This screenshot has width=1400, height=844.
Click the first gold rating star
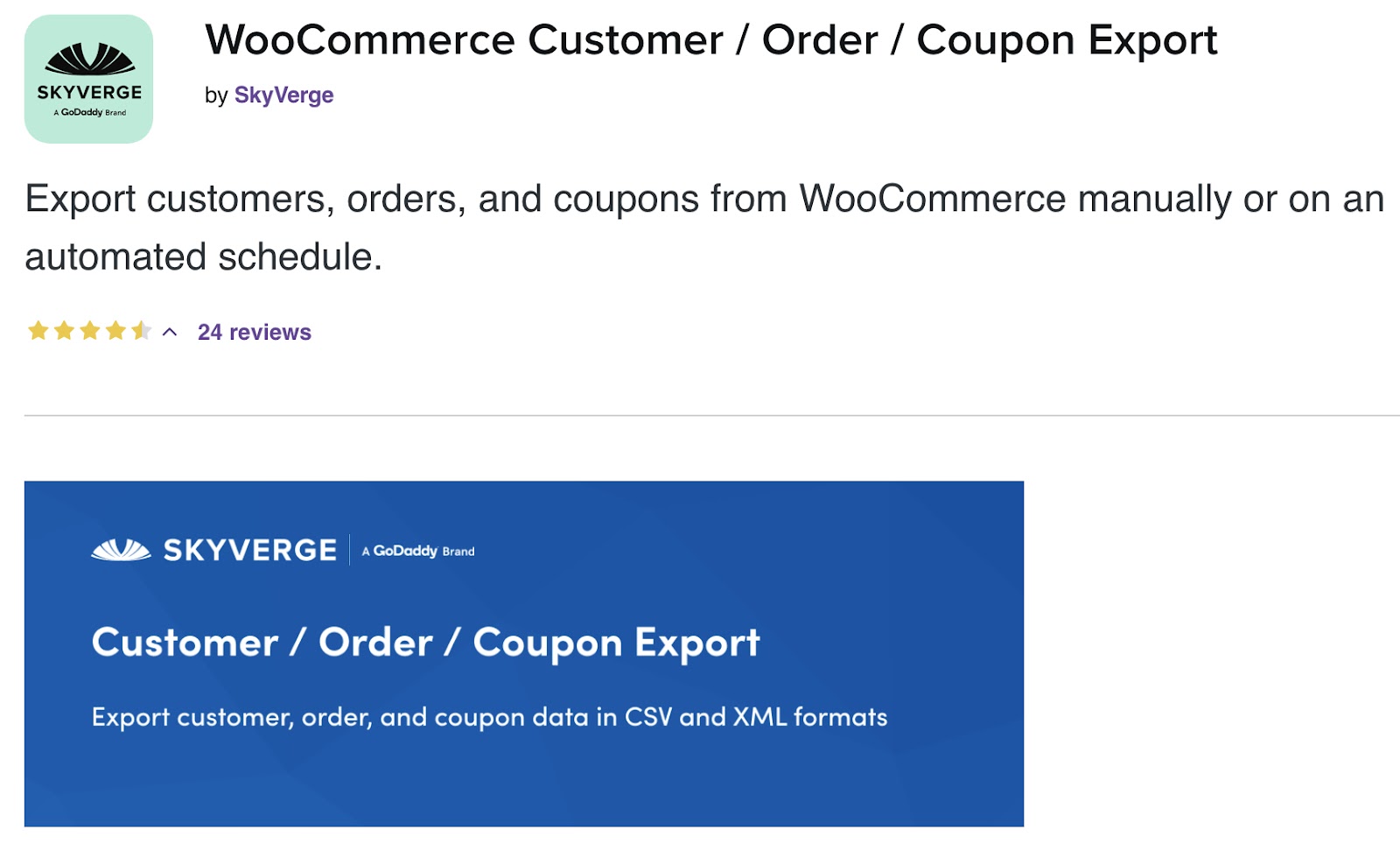pos(38,330)
